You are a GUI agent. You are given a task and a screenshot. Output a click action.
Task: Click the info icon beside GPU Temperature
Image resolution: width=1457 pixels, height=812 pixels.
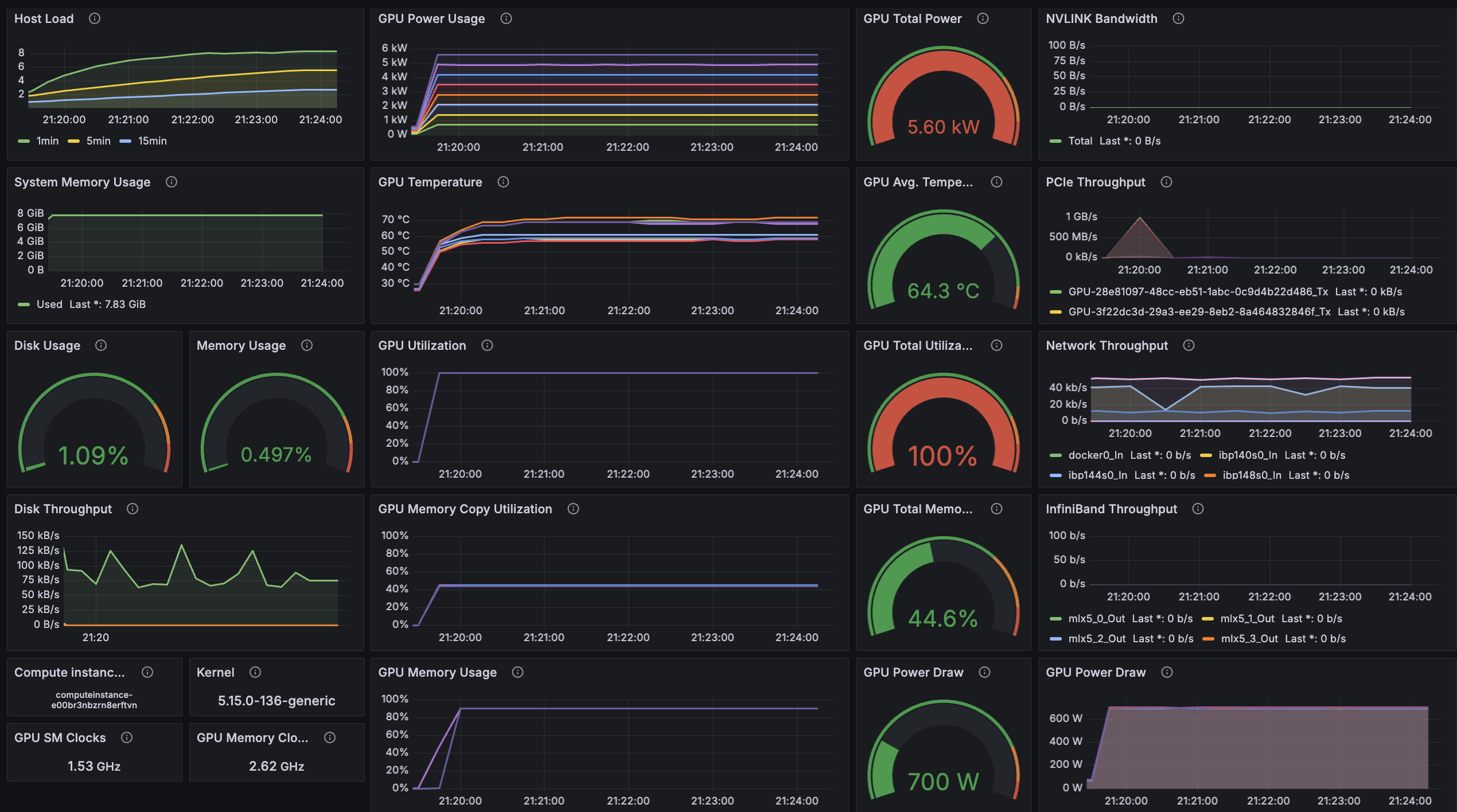pyautogui.click(x=503, y=182)
